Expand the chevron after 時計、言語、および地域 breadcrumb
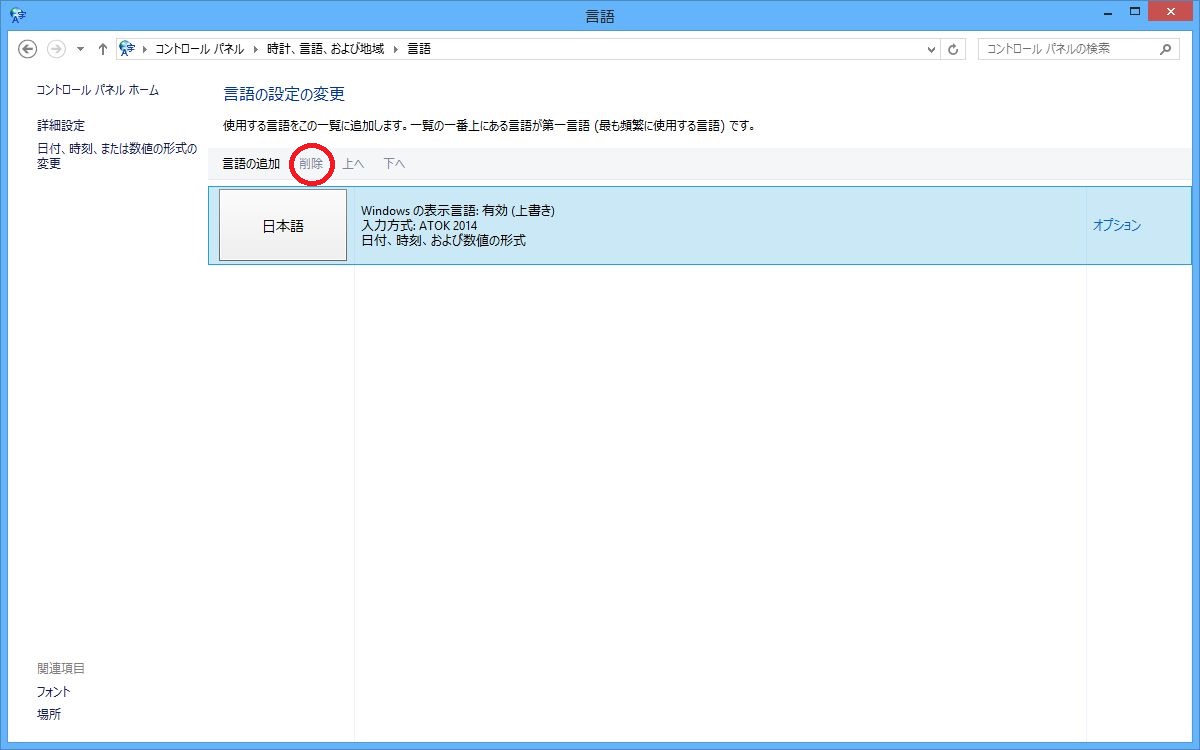The height and width of the screenshot is (750, 1200). click(396, 49)
